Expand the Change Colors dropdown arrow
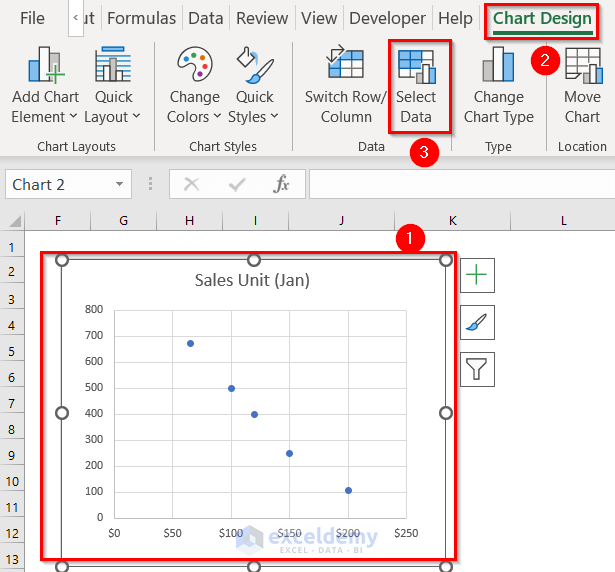Screen dimensions: 615x572 tap(217, 116)
